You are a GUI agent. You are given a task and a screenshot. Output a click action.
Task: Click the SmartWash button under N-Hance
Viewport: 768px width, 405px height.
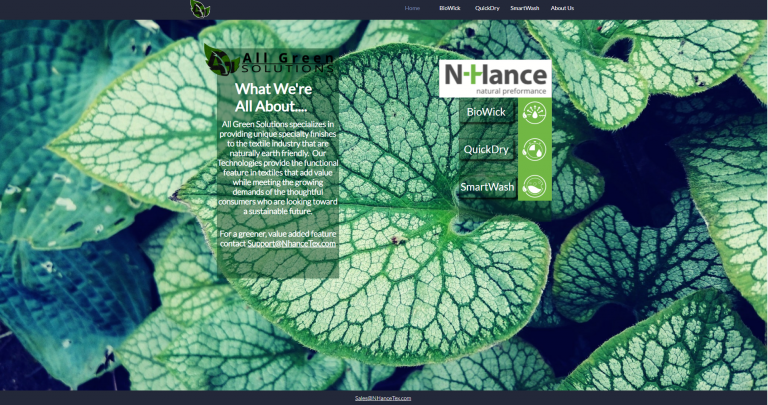[487, 187]
